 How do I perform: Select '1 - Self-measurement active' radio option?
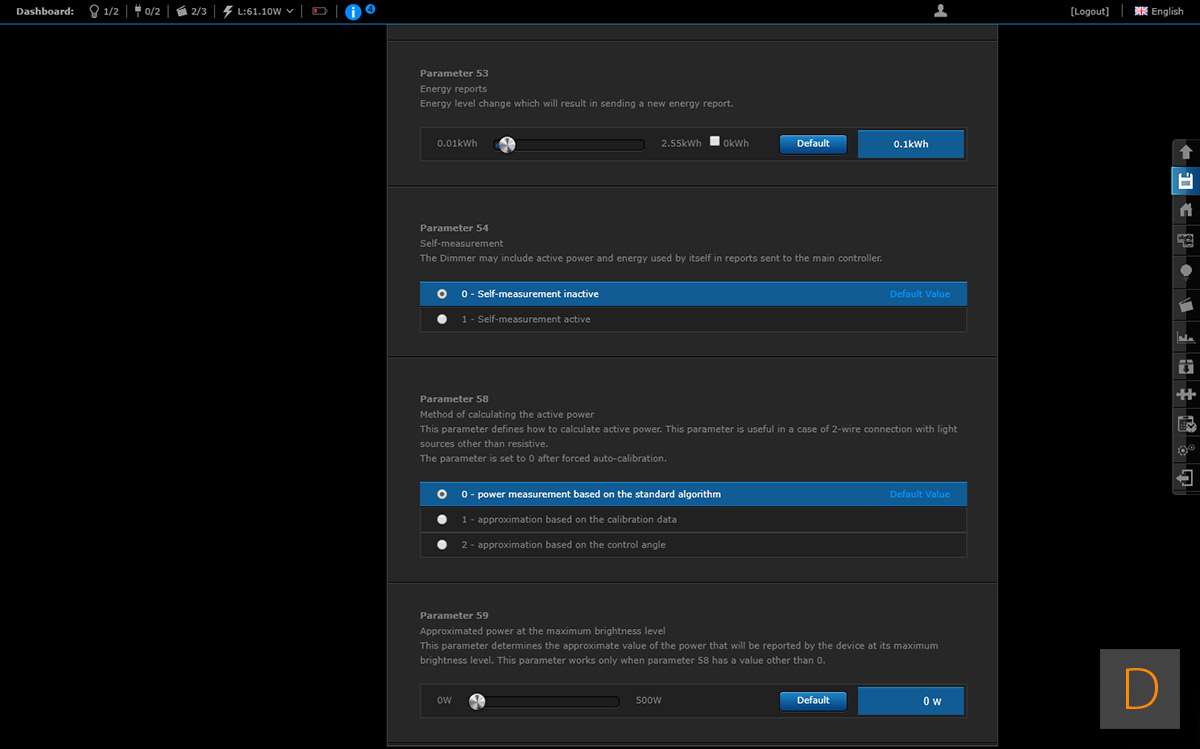point(442,319)
